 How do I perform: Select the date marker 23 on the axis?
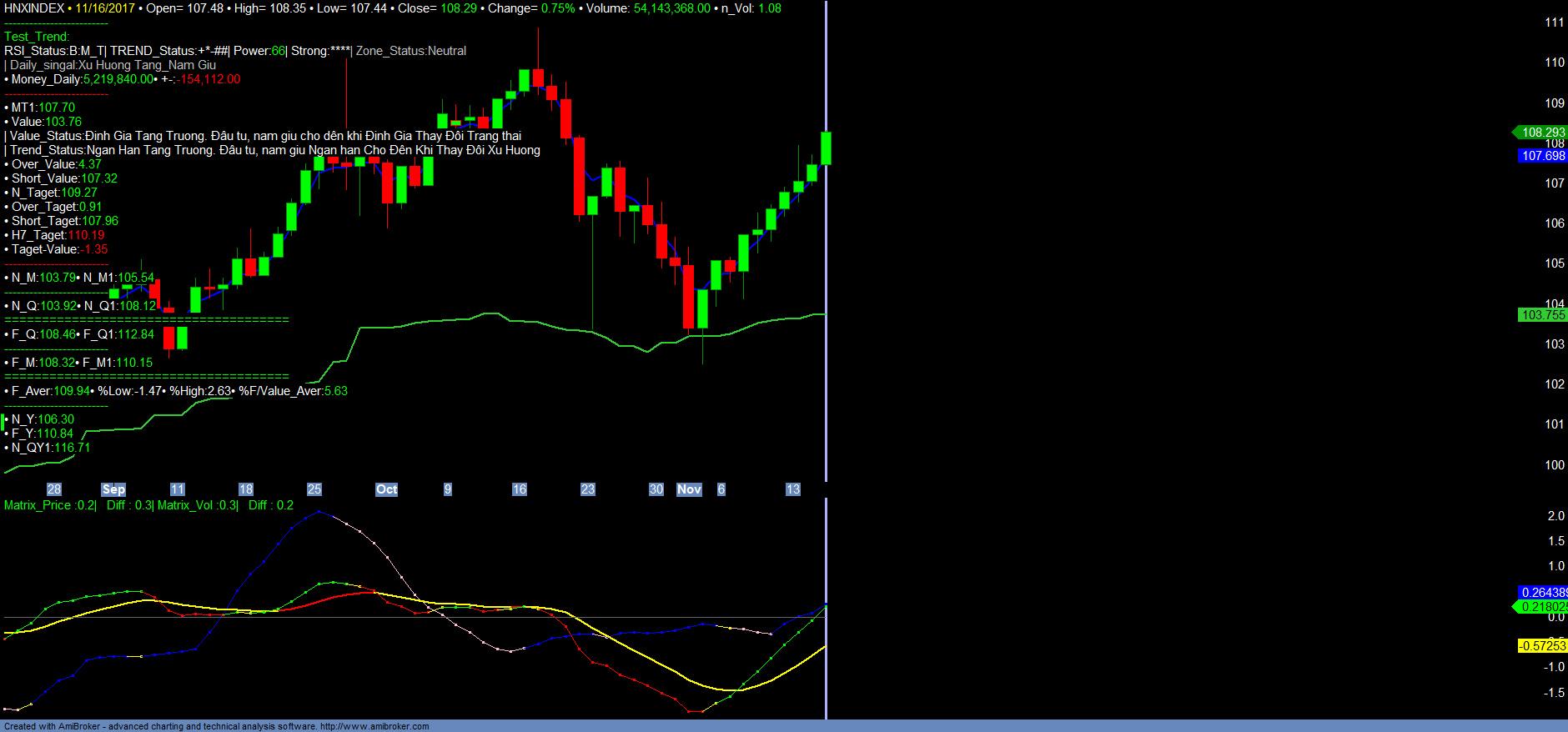click(x=587, y=489)
